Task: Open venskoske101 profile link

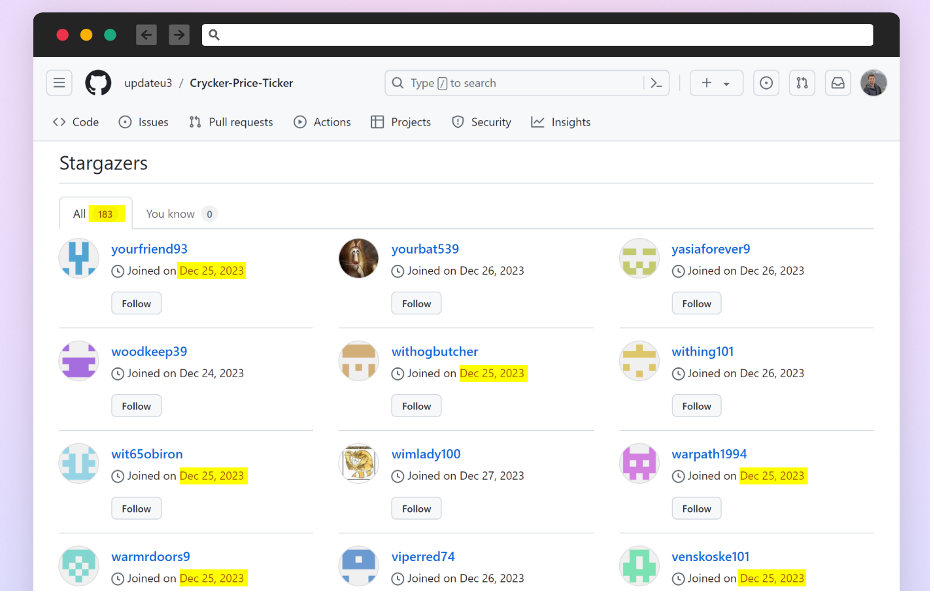Action: (x=710, y=556)
